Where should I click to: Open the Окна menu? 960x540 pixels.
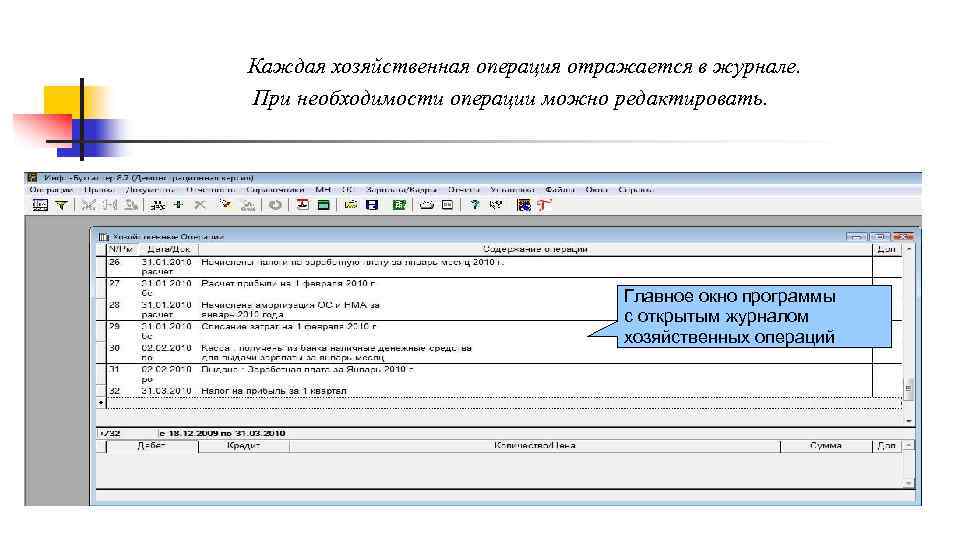tap(596, 190)
